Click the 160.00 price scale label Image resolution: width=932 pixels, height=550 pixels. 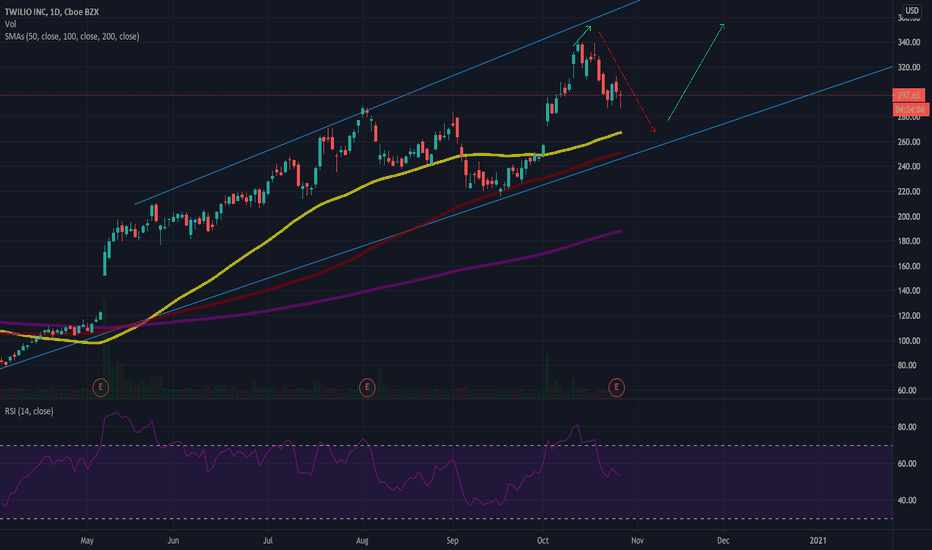point(909,266)
